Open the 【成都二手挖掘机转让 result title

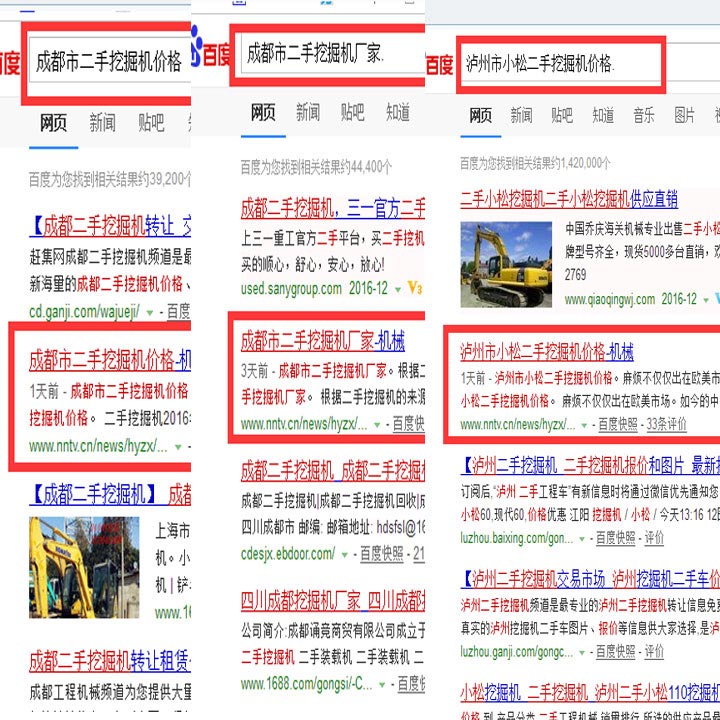(x=110, y=226)
